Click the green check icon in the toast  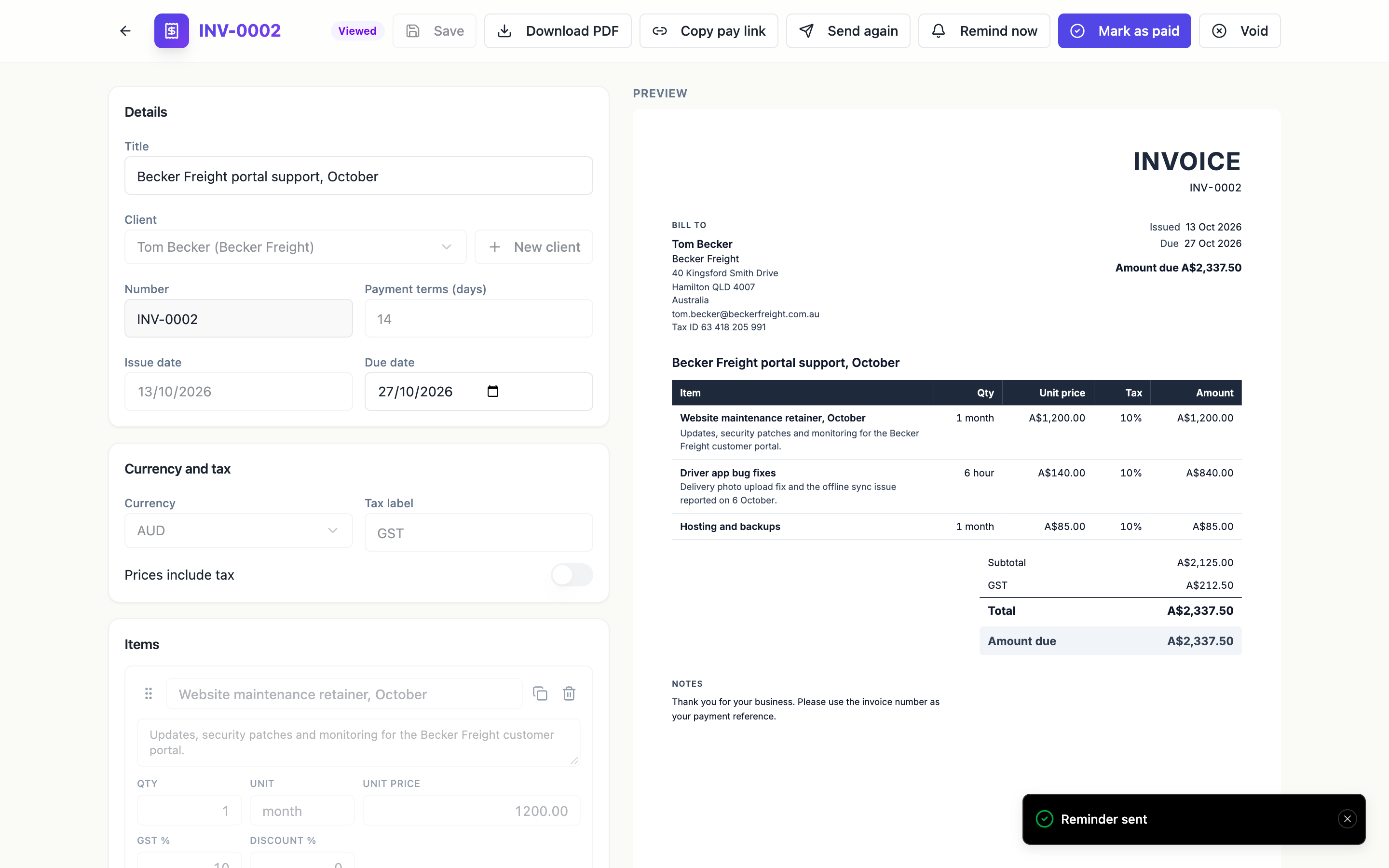(x=1045, y=819)
